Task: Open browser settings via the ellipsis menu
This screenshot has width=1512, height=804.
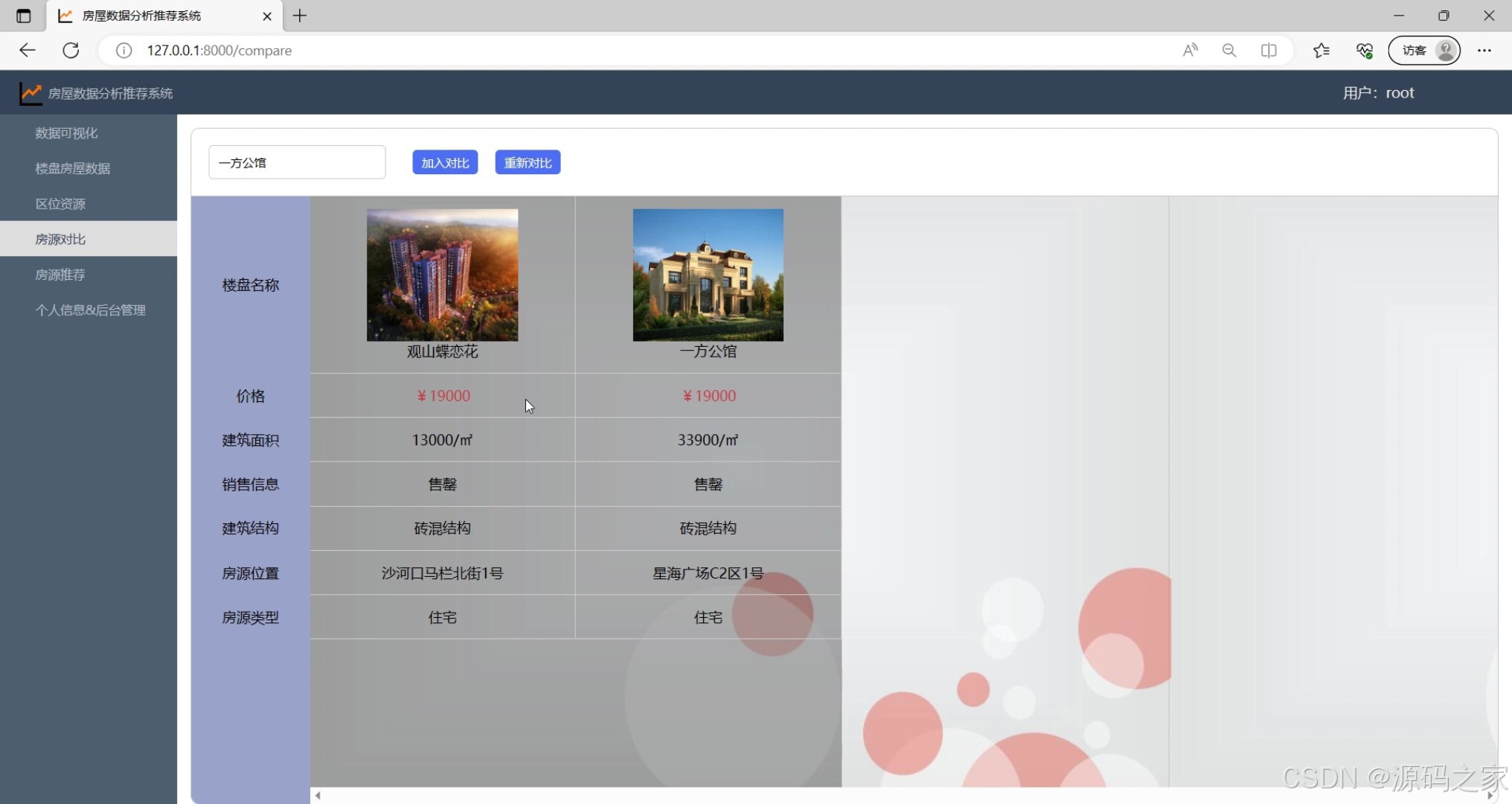Action: coord(1484,50)
